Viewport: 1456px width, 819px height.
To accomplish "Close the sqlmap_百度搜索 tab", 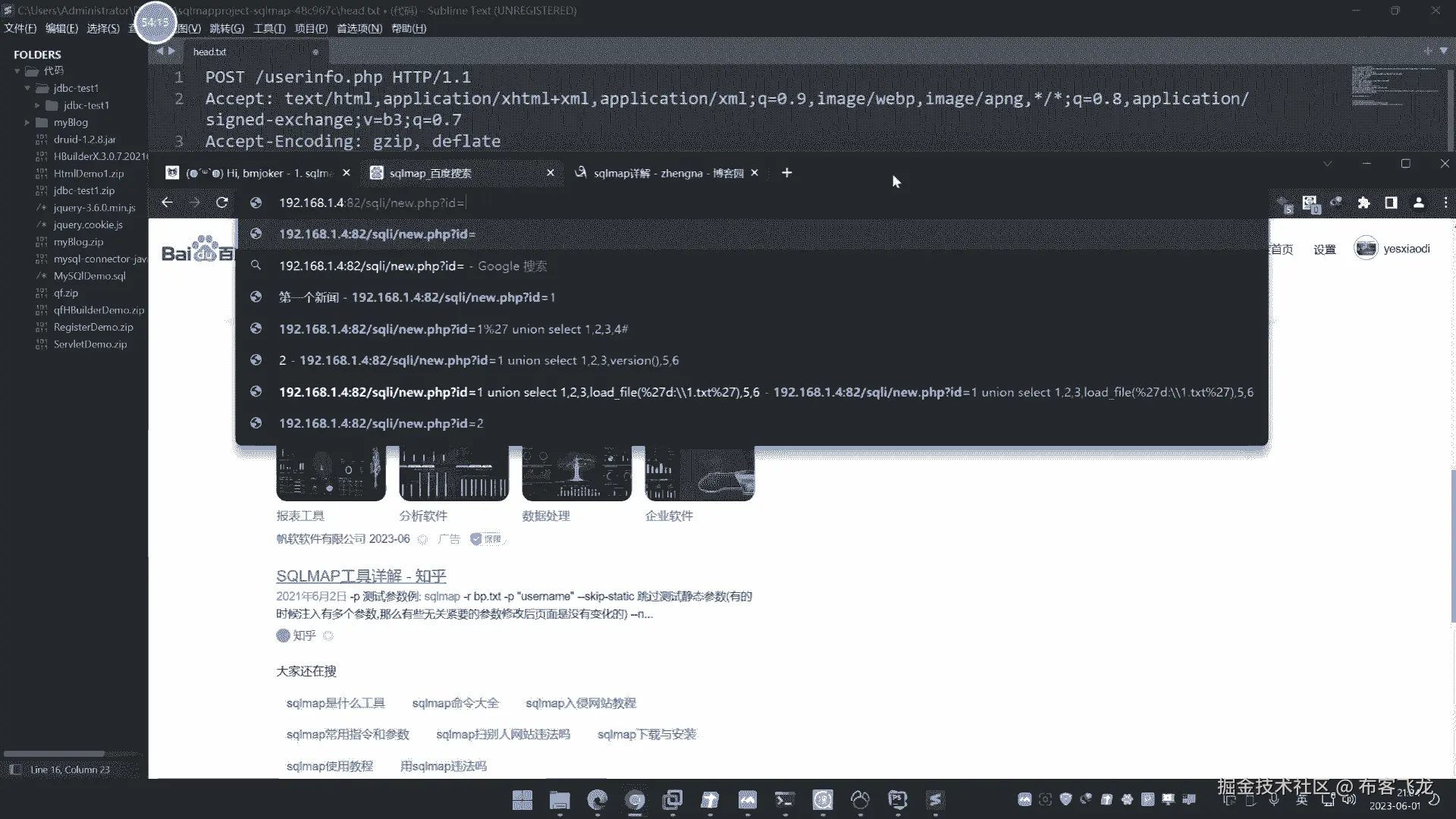I will 551,173.
